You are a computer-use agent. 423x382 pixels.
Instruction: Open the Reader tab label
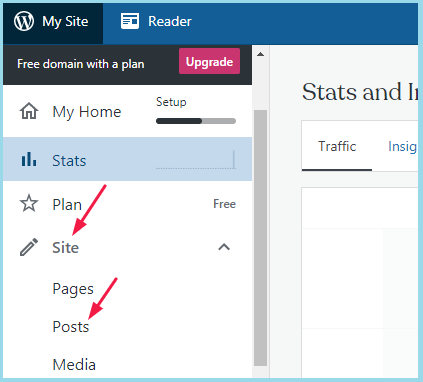170,22
